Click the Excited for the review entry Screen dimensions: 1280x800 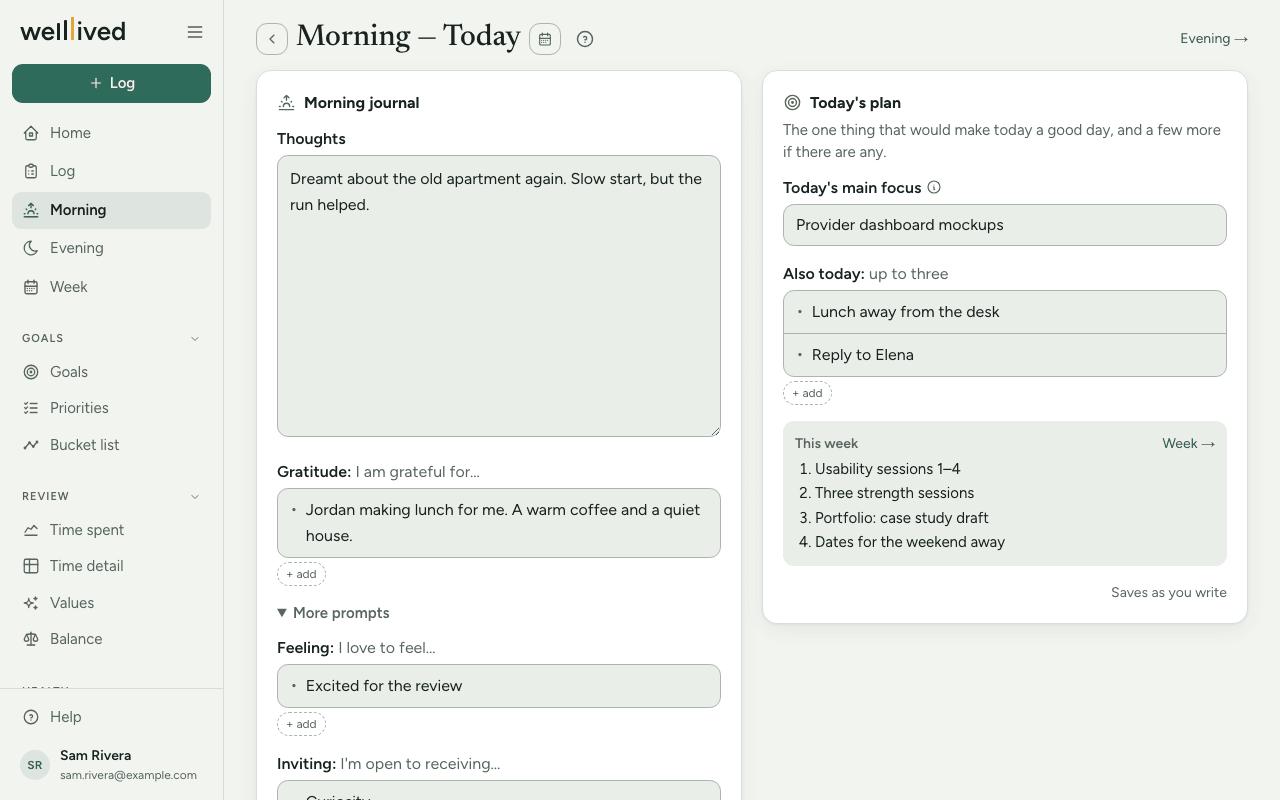(x=499, y=686)
